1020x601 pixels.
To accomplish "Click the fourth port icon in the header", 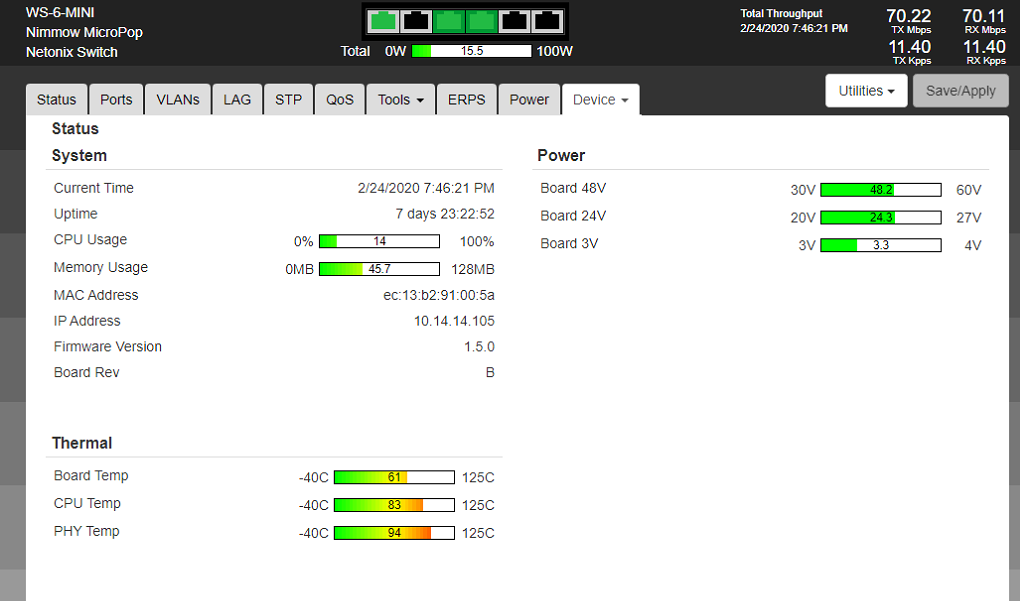I will (482, 21).
